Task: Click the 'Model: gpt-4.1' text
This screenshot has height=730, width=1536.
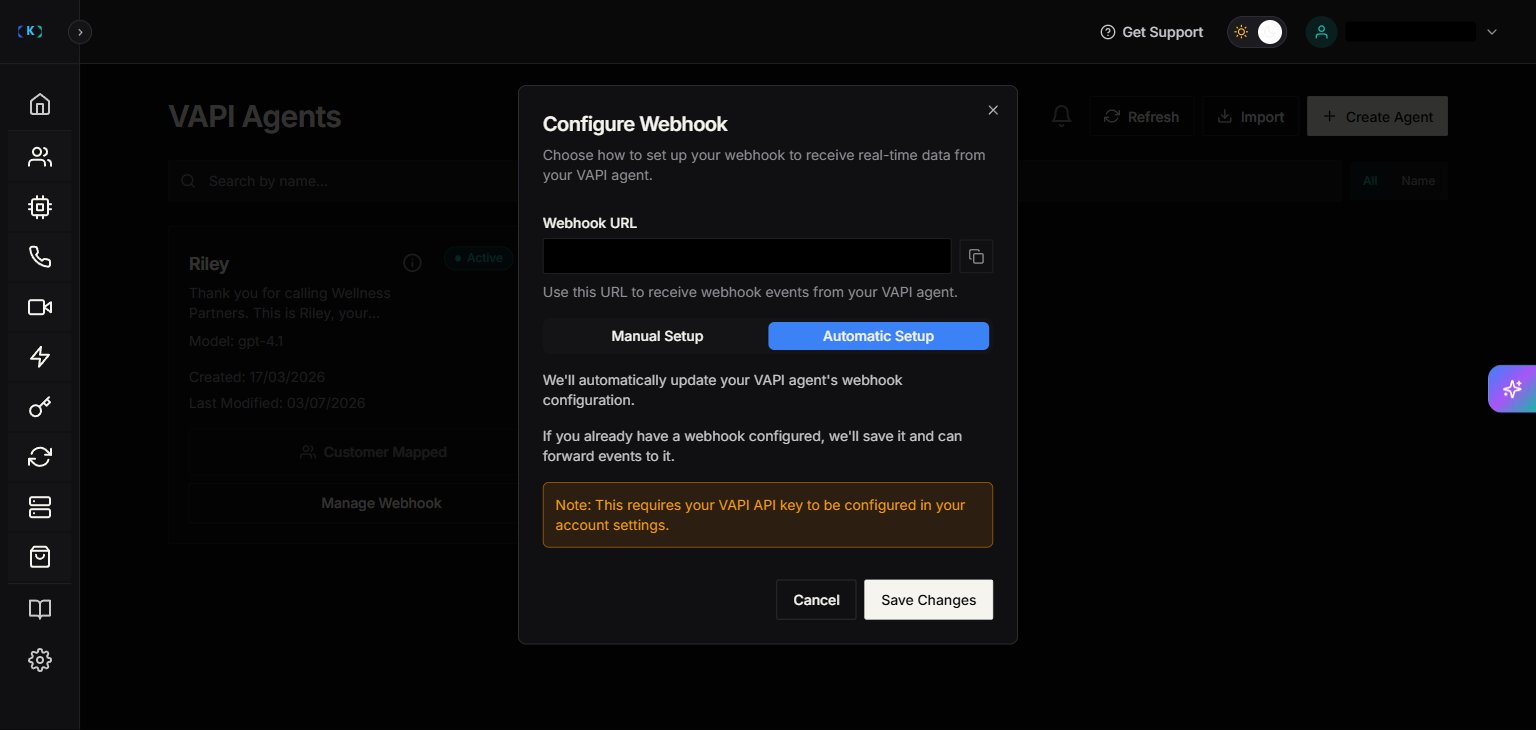Action: (x=235, y=341)
